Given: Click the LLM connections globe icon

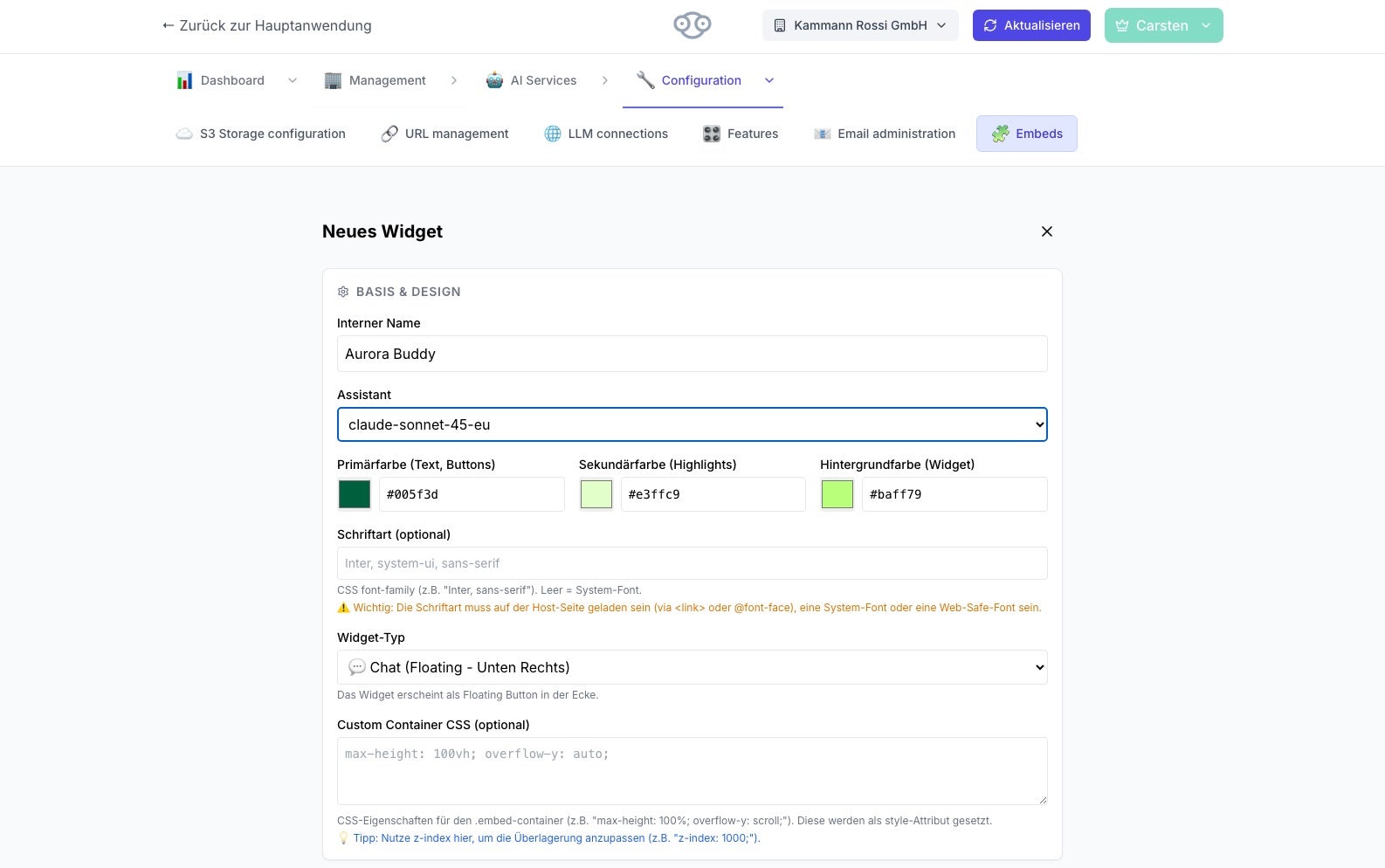Looking at the screenshot, I should coord(553,134).
